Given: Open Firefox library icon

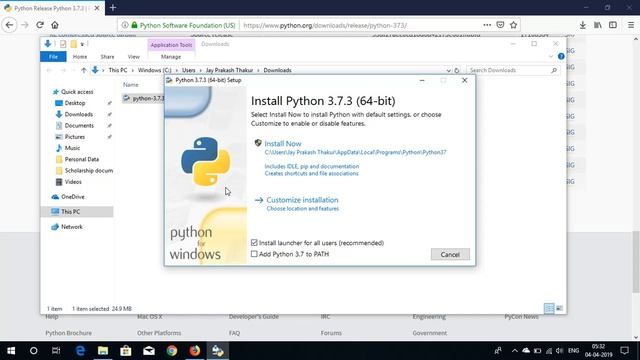Looking at the screenshot, I should (598, 25).
